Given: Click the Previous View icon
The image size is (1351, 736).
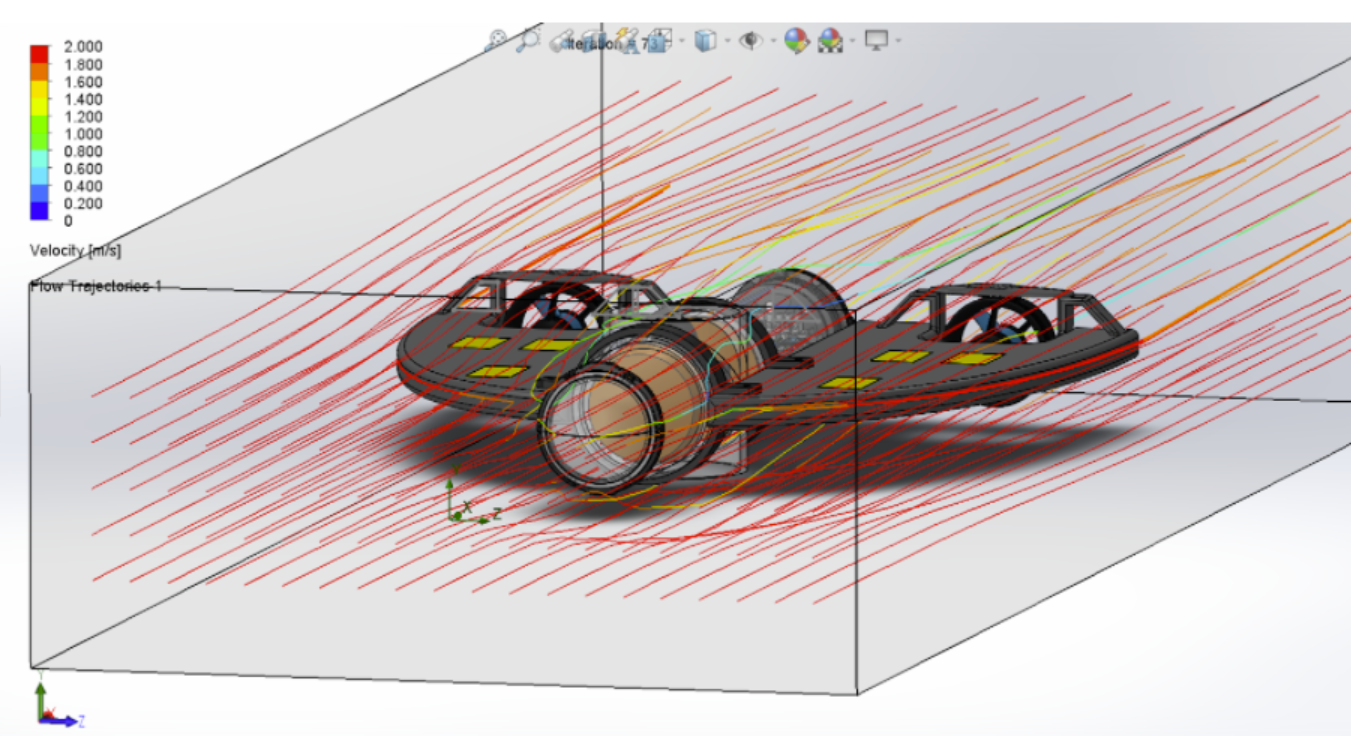Looking at the screenshot, I should tap(559, 41).
